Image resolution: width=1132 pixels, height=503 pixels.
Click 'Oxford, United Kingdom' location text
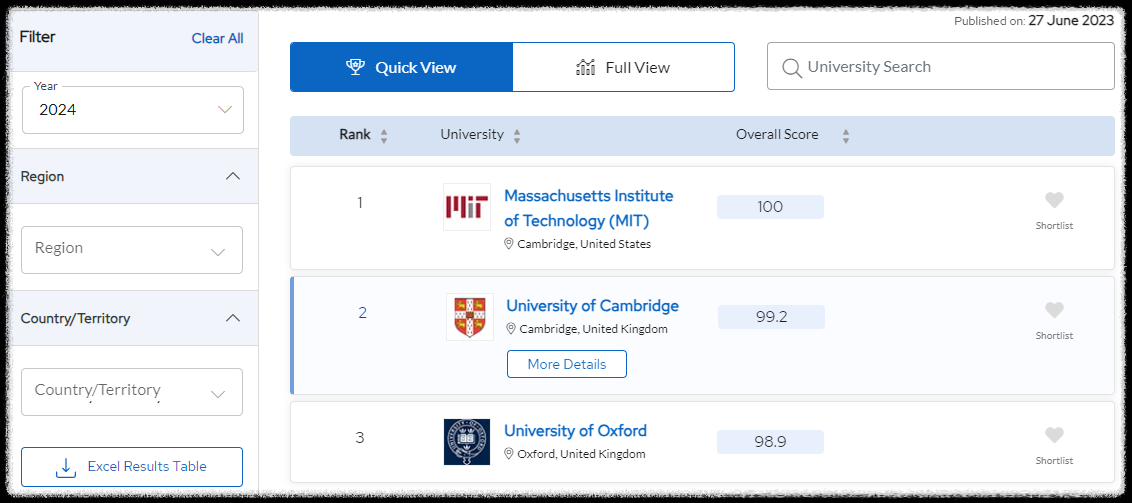(x=581, y=454)
